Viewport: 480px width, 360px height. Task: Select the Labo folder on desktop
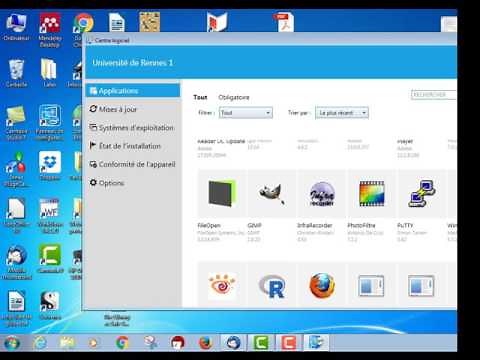tap(49, 73)
